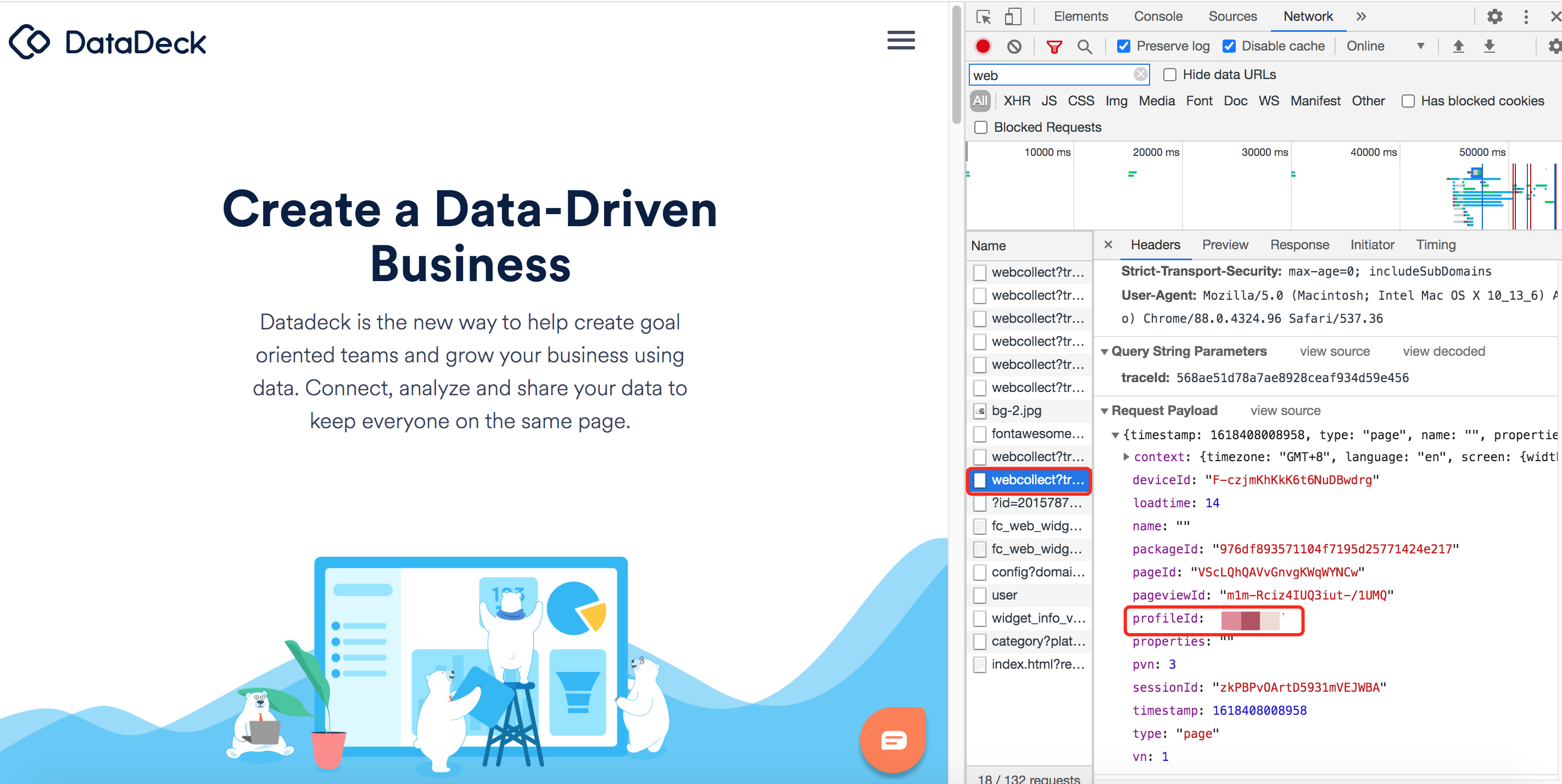This screenshot has height=784, width=1562.
Task: Open the Initiator tab
Action: click(x=1372, y=244)
